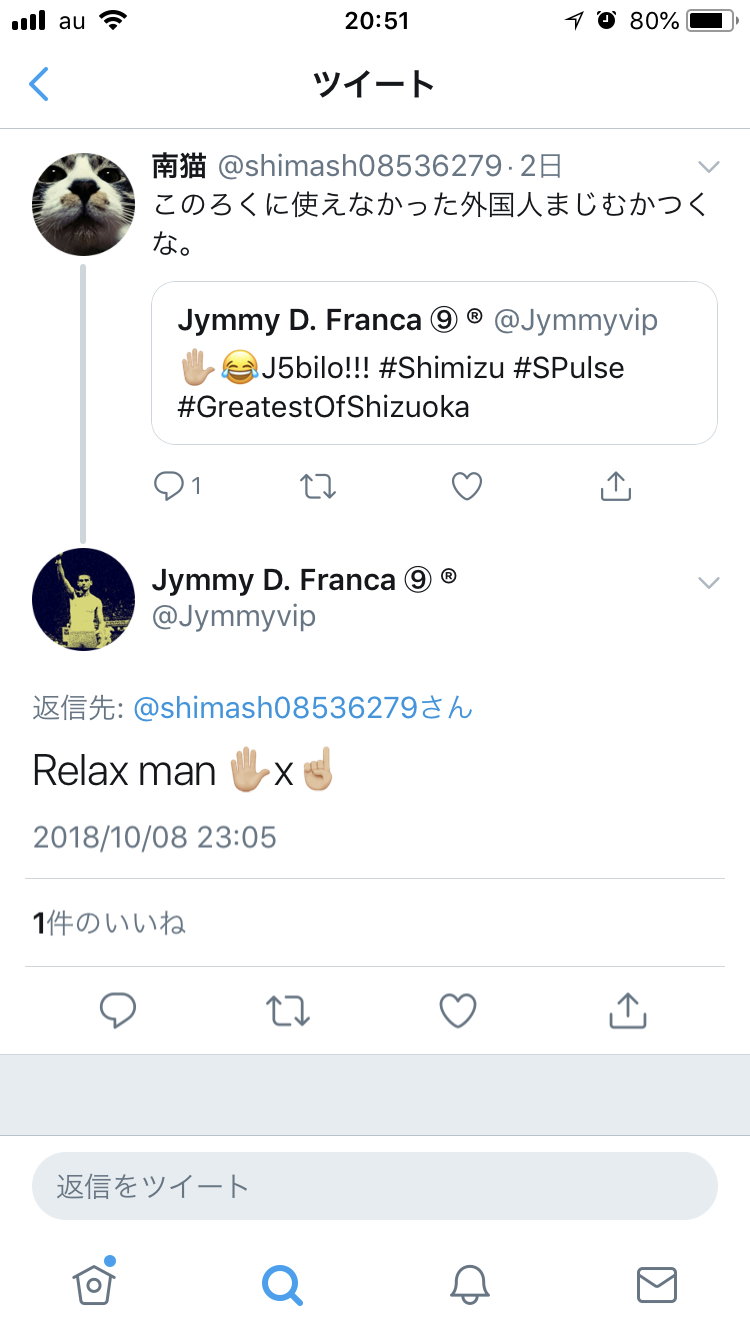
Task: Open chevron menu on Jymmy's reply
Action: click(708, 583)
